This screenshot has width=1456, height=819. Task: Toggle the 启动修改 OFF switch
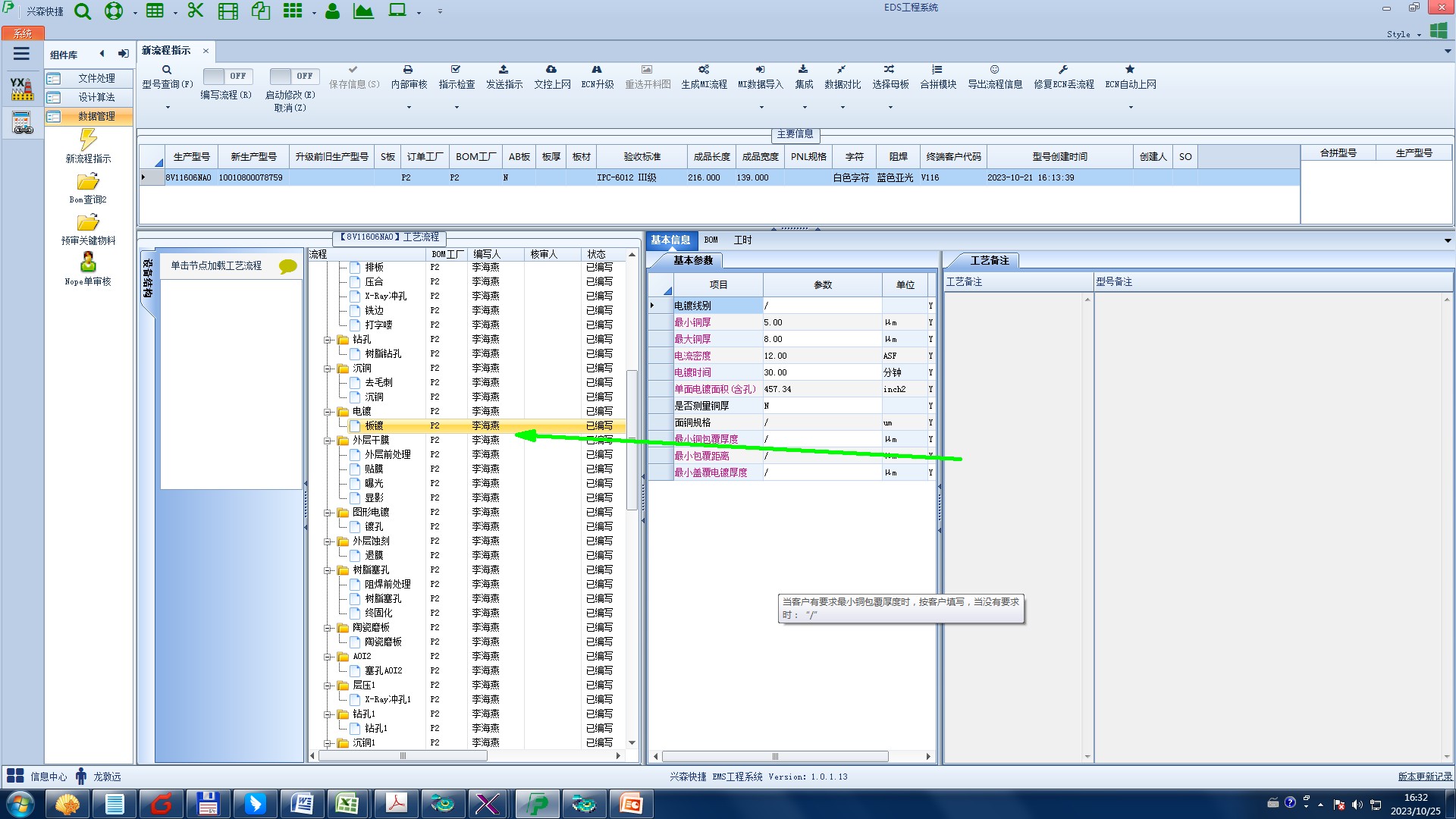click(x=293, y=76)
